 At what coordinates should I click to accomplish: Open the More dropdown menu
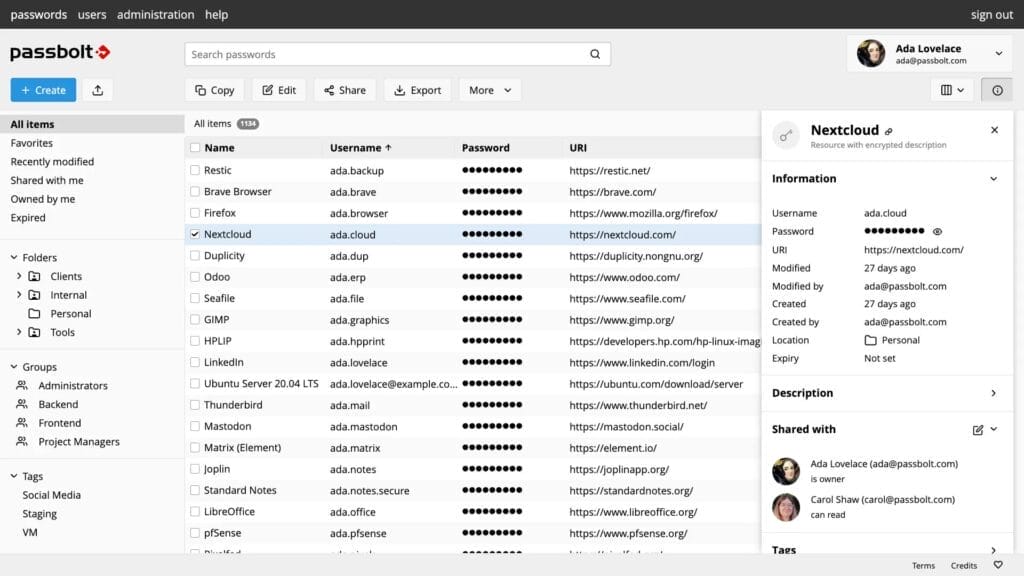coord(489,89)
